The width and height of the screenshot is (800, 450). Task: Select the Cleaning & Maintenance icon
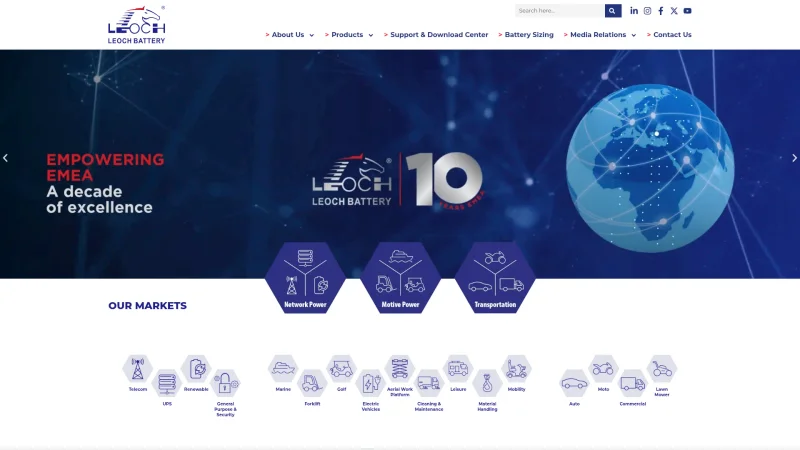tap(429, 383)
